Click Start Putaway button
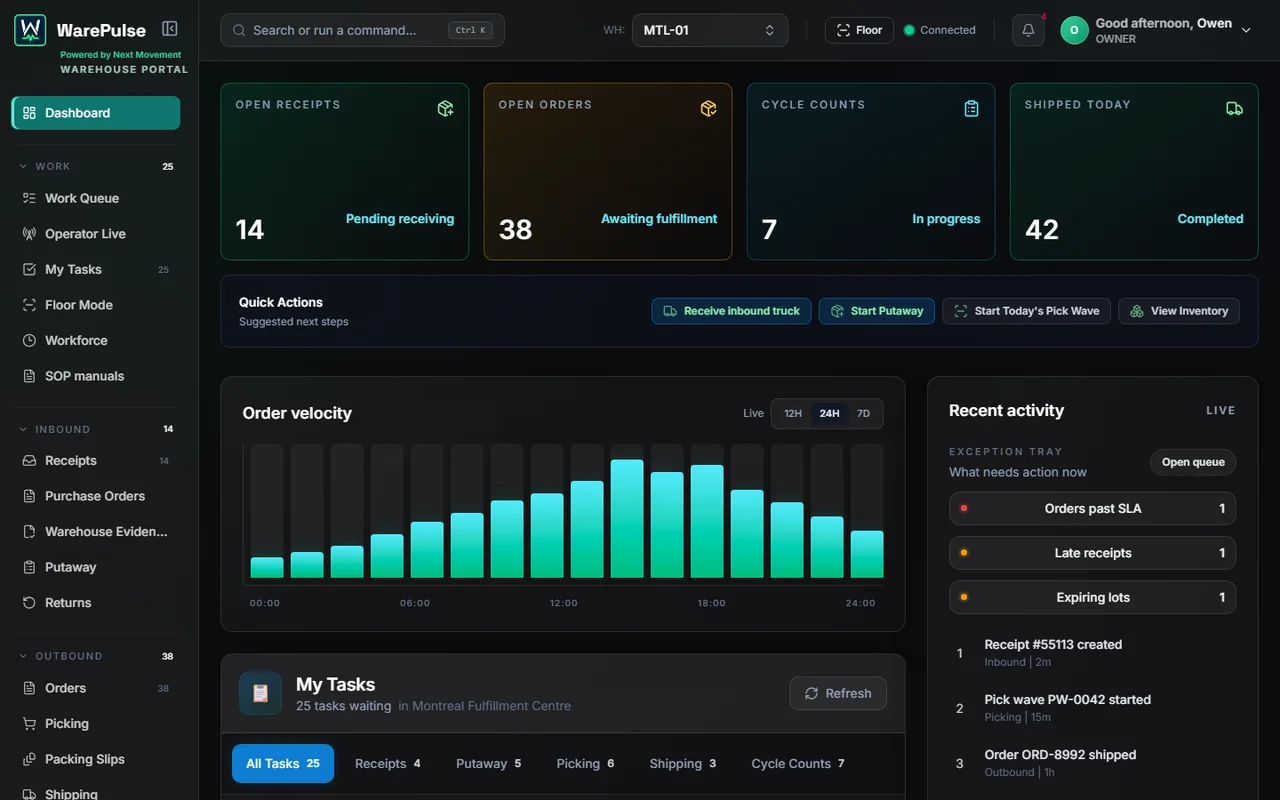Viewport: 1280px width, 800px height. pos(877,311)
